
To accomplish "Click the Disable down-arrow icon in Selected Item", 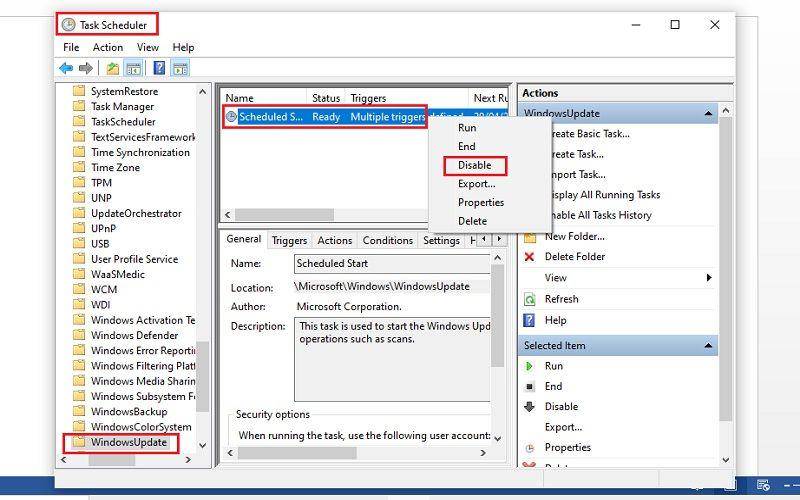I will (530, 407).
